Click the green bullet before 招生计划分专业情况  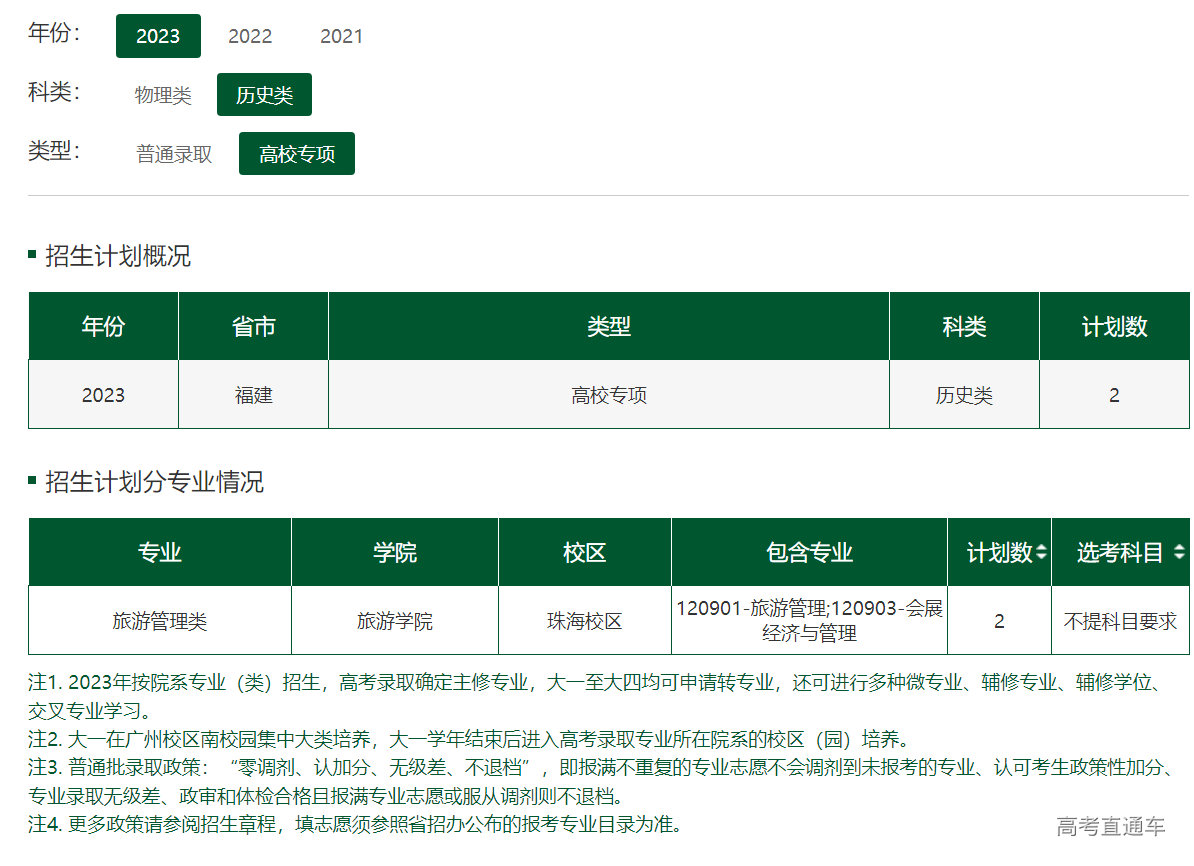tap(33, 483)
